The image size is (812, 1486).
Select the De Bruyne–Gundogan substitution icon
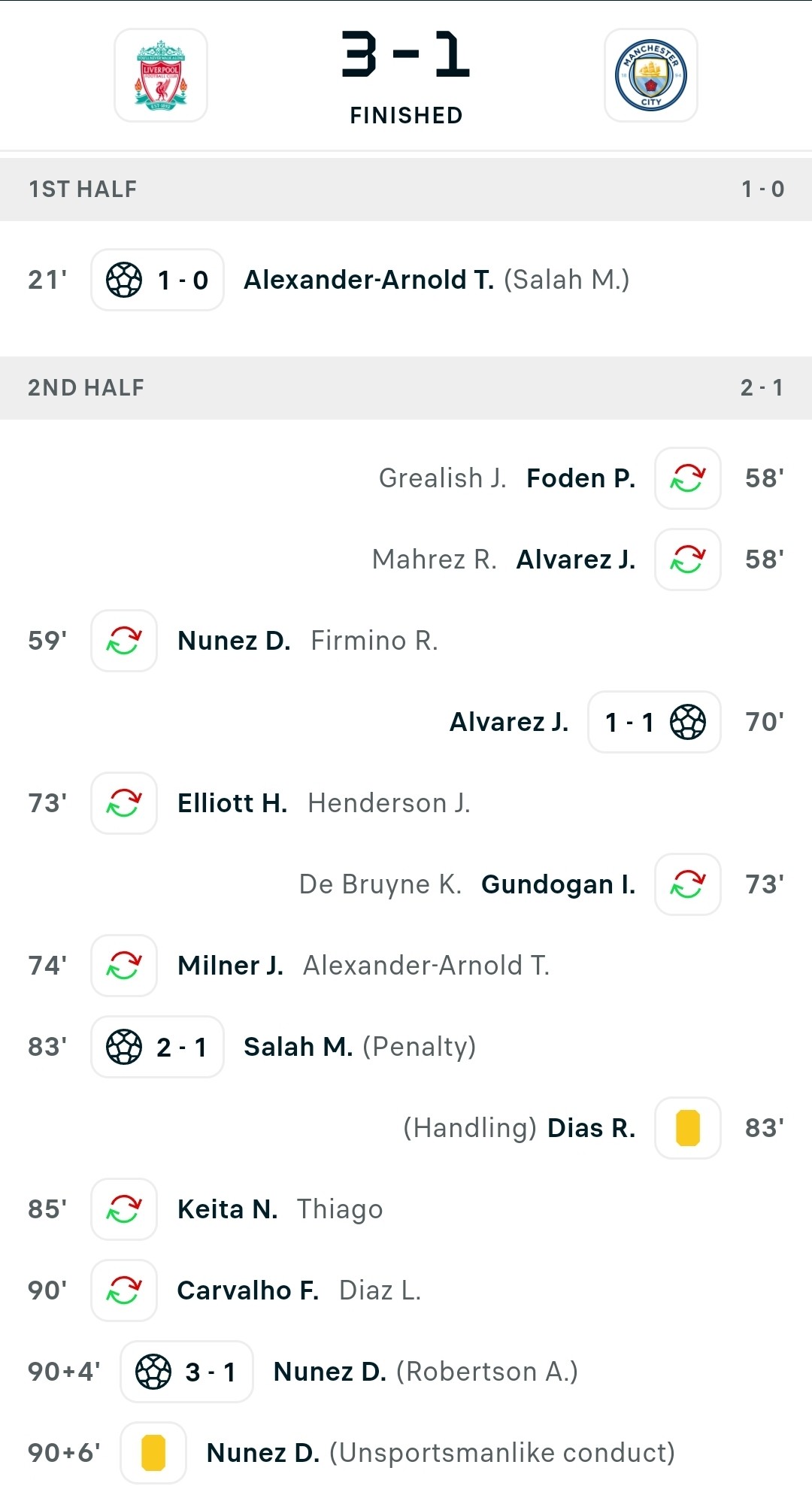(x=688, y=884)
